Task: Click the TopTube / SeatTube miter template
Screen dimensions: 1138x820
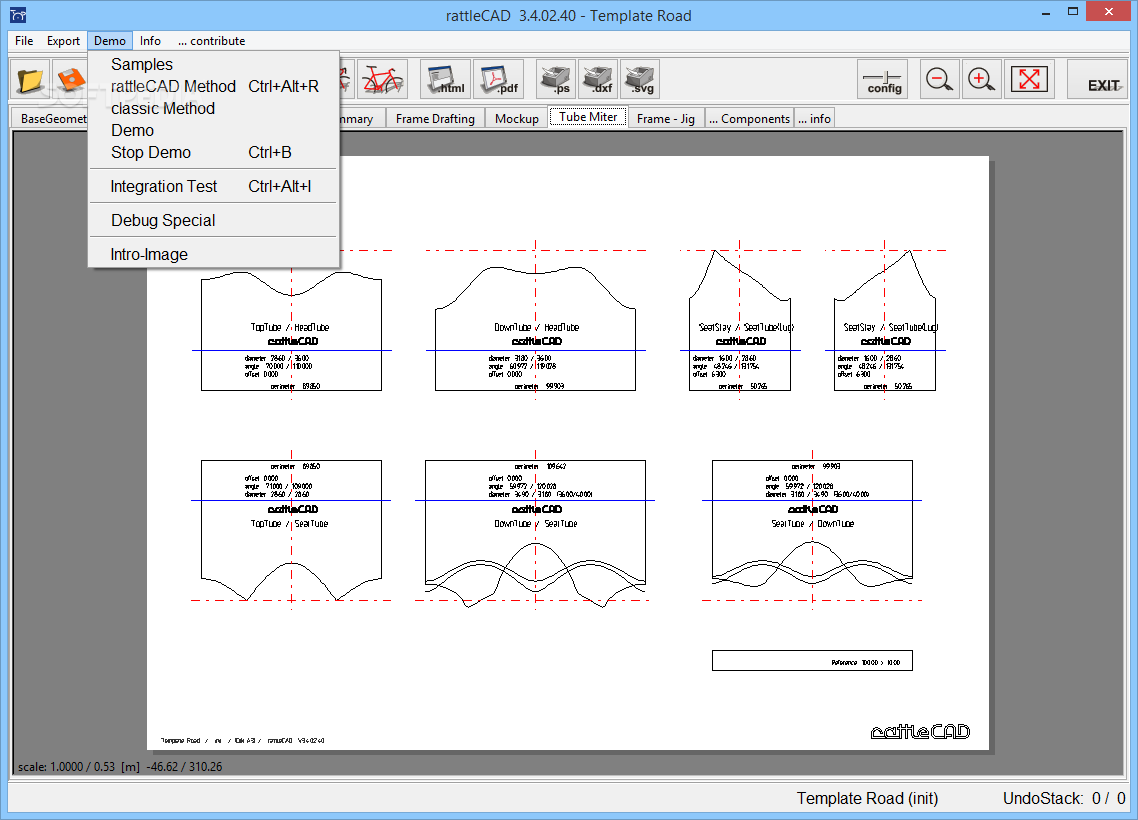Action: point(291,530)
